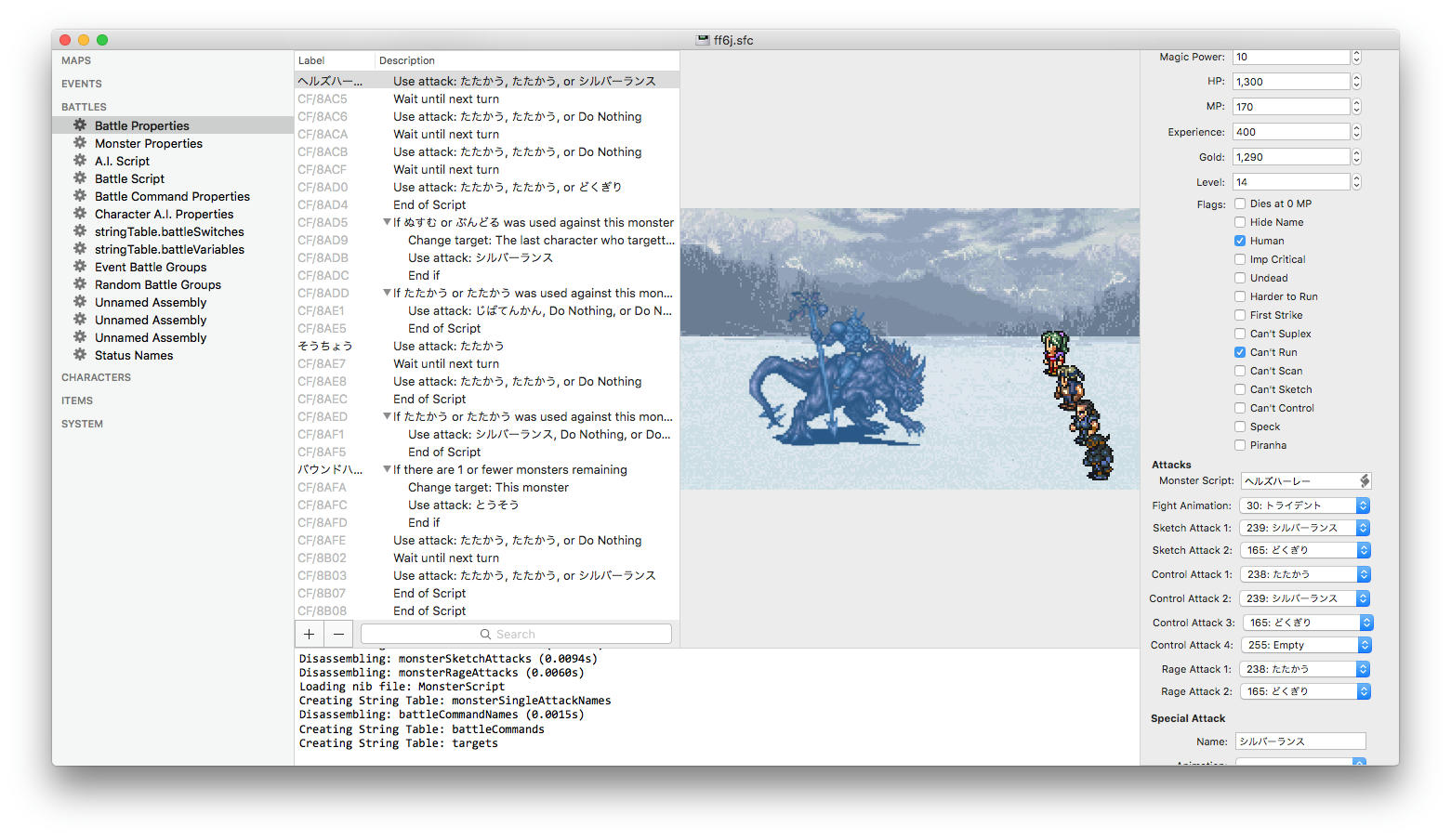Open the Sketch Attack 2 dropdown
The width and height of the screenshot is (1451, 840).
click(1305, 550)
